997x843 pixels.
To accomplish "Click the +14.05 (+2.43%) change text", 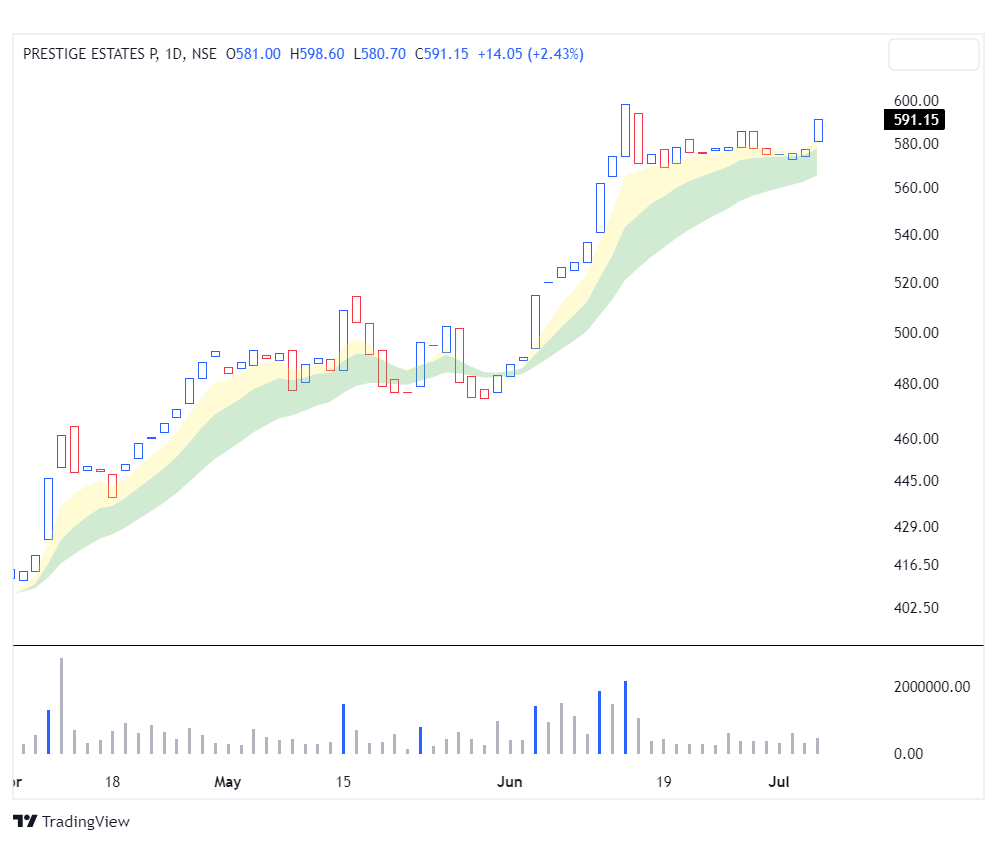I will tap(531, 54).
